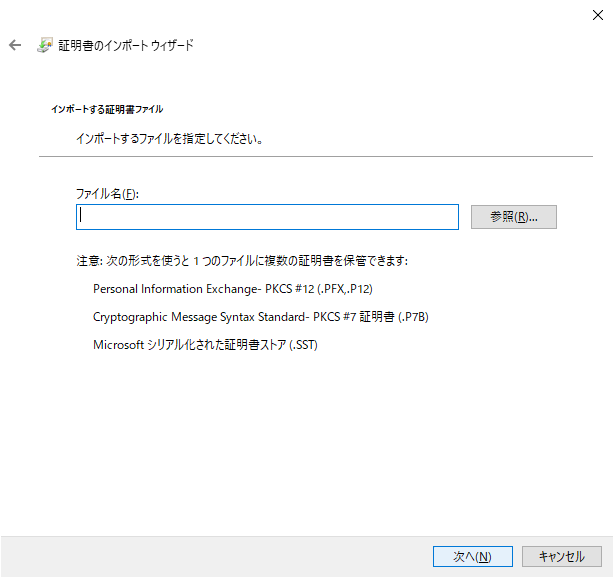
Task: Open the 参照(R)... browse button
Action: 513,217
